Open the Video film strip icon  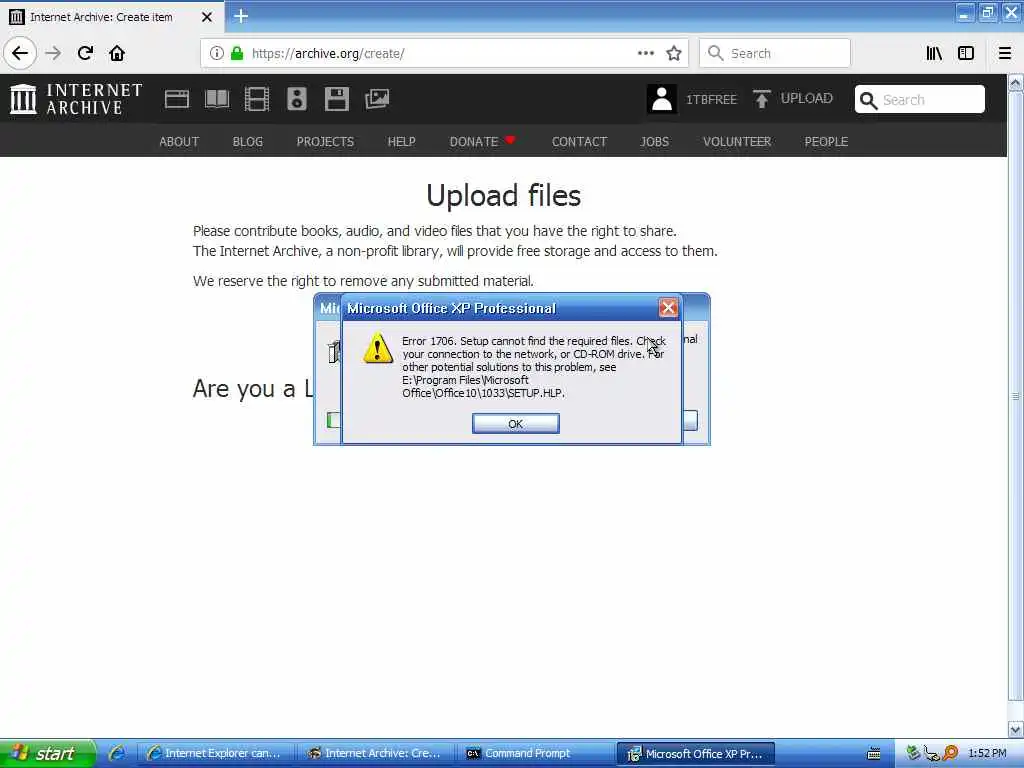tap(257, 99)
